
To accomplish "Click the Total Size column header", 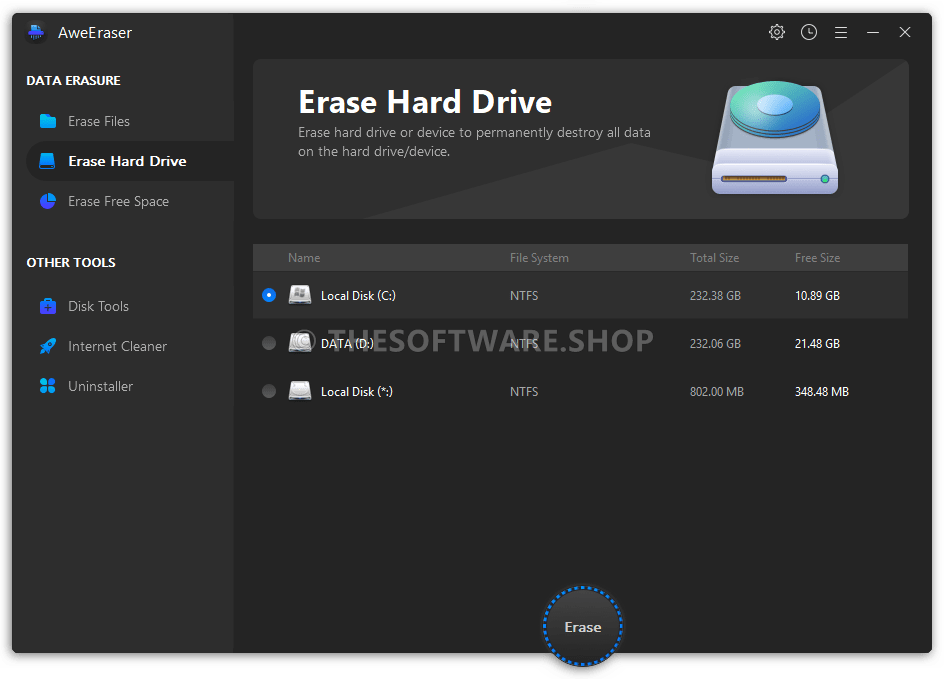I will (x=714, y=258).
